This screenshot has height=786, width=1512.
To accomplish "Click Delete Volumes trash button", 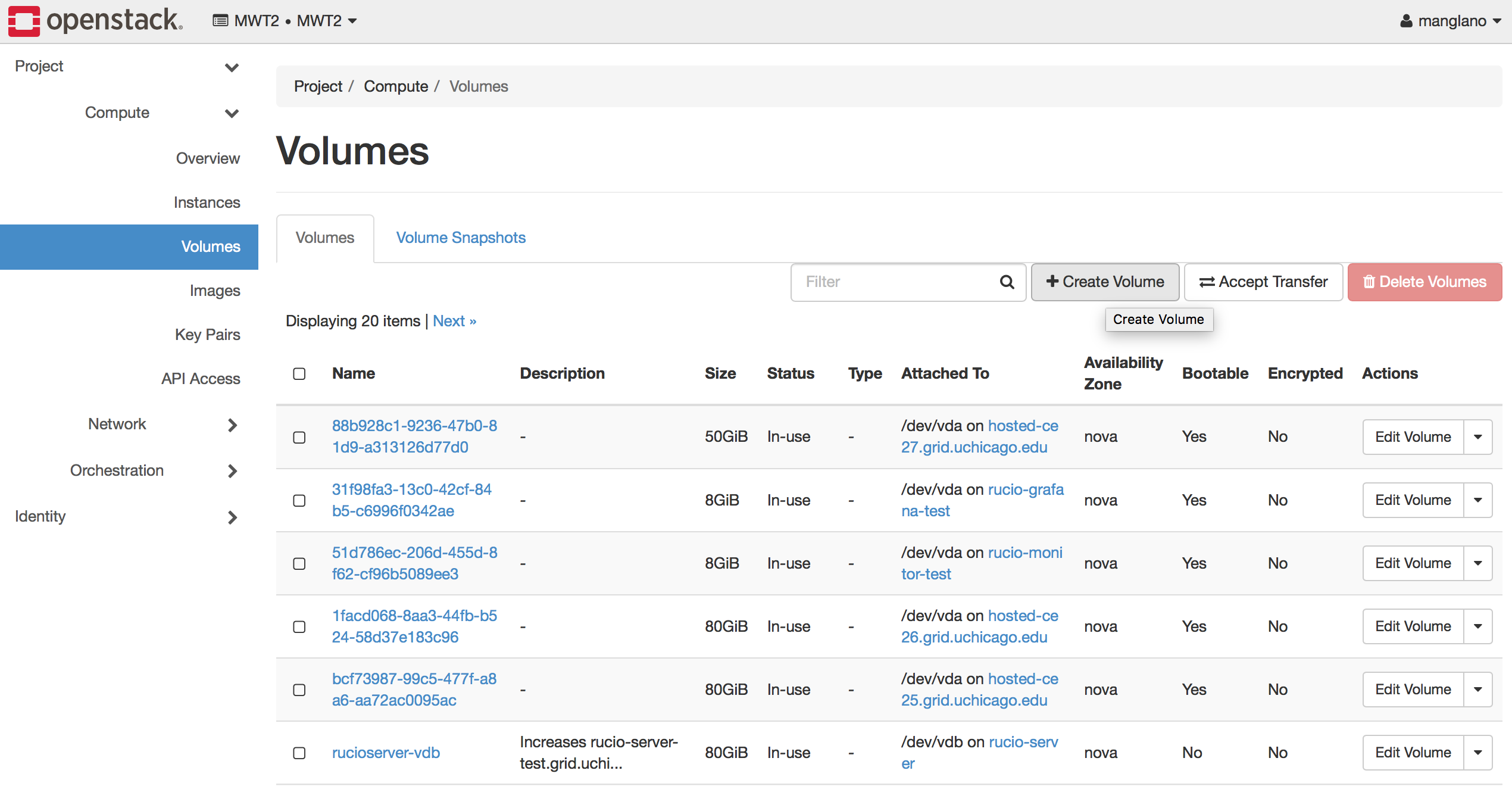I will coord(1424,282).
